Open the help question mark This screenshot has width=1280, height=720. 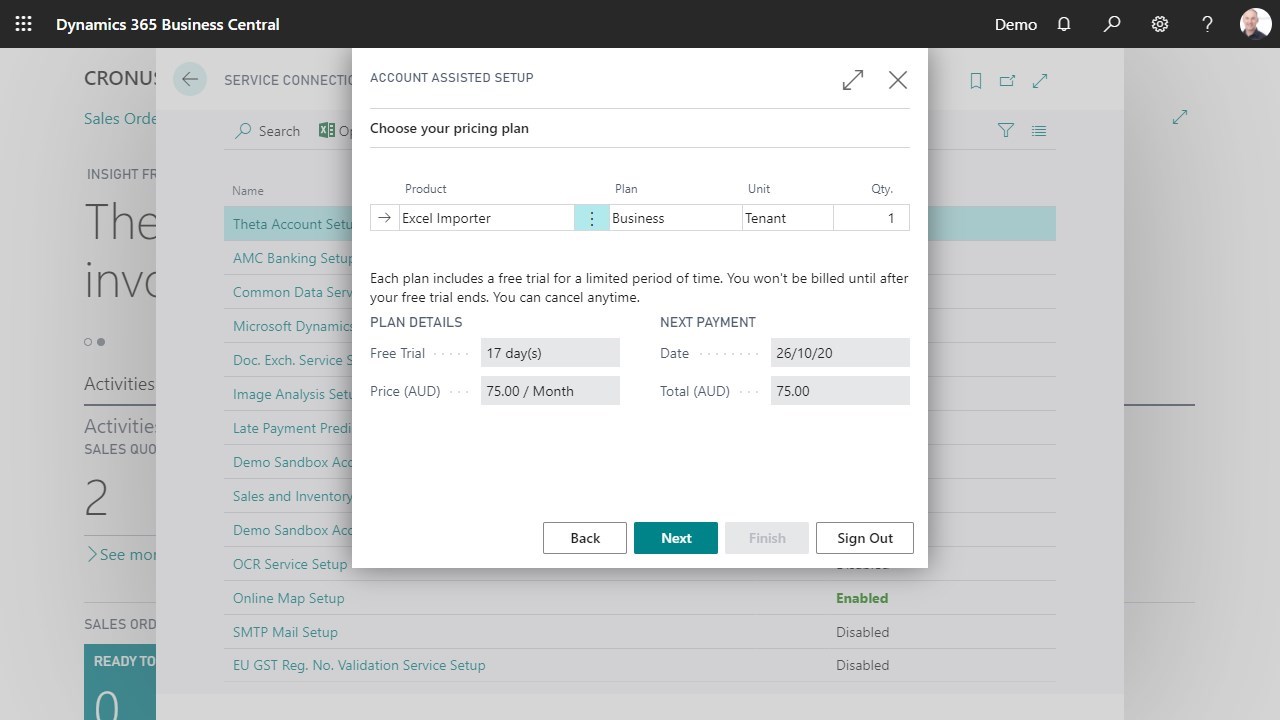pos(1208,24)
